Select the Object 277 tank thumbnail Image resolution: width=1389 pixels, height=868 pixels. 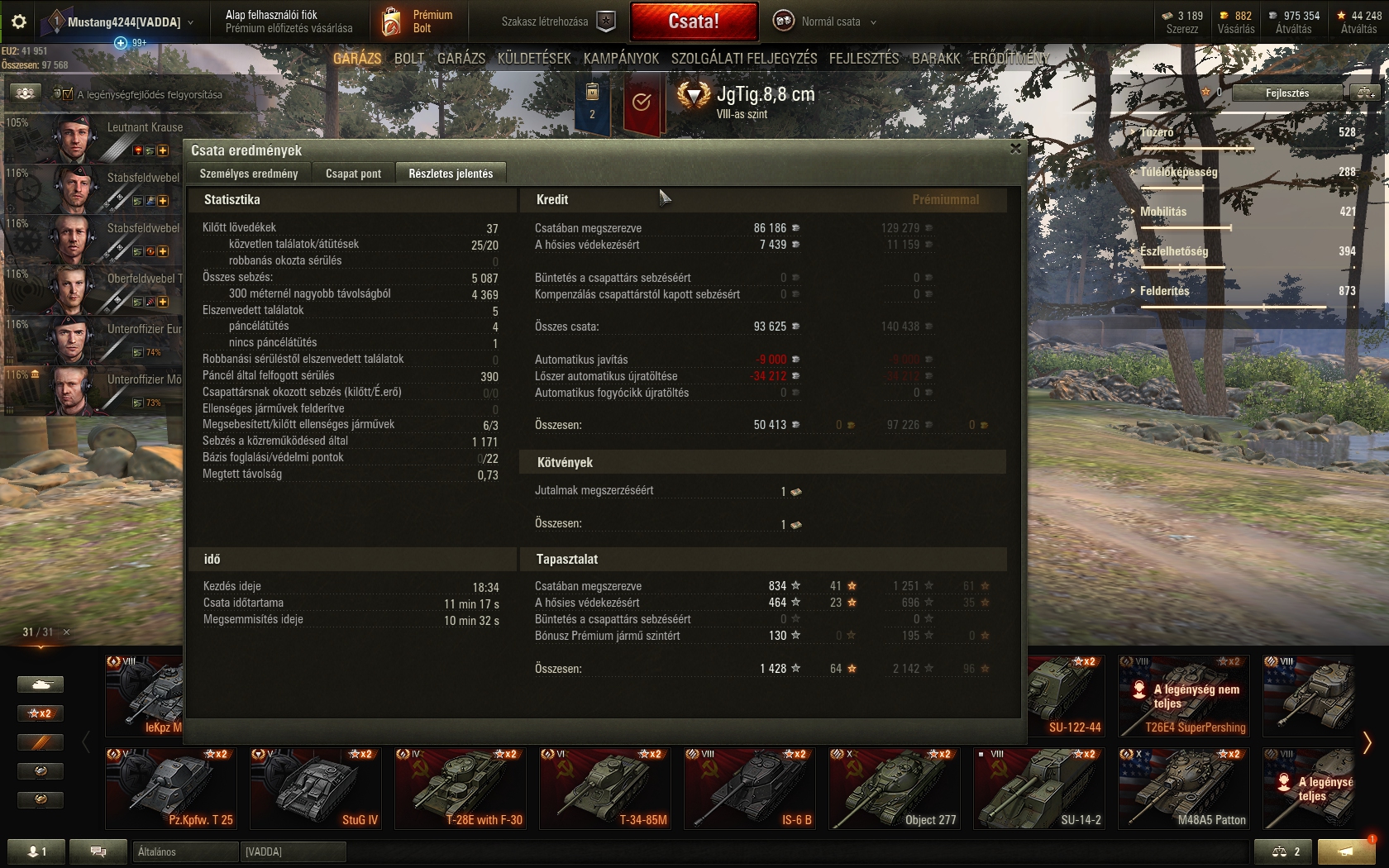[894, 788]
